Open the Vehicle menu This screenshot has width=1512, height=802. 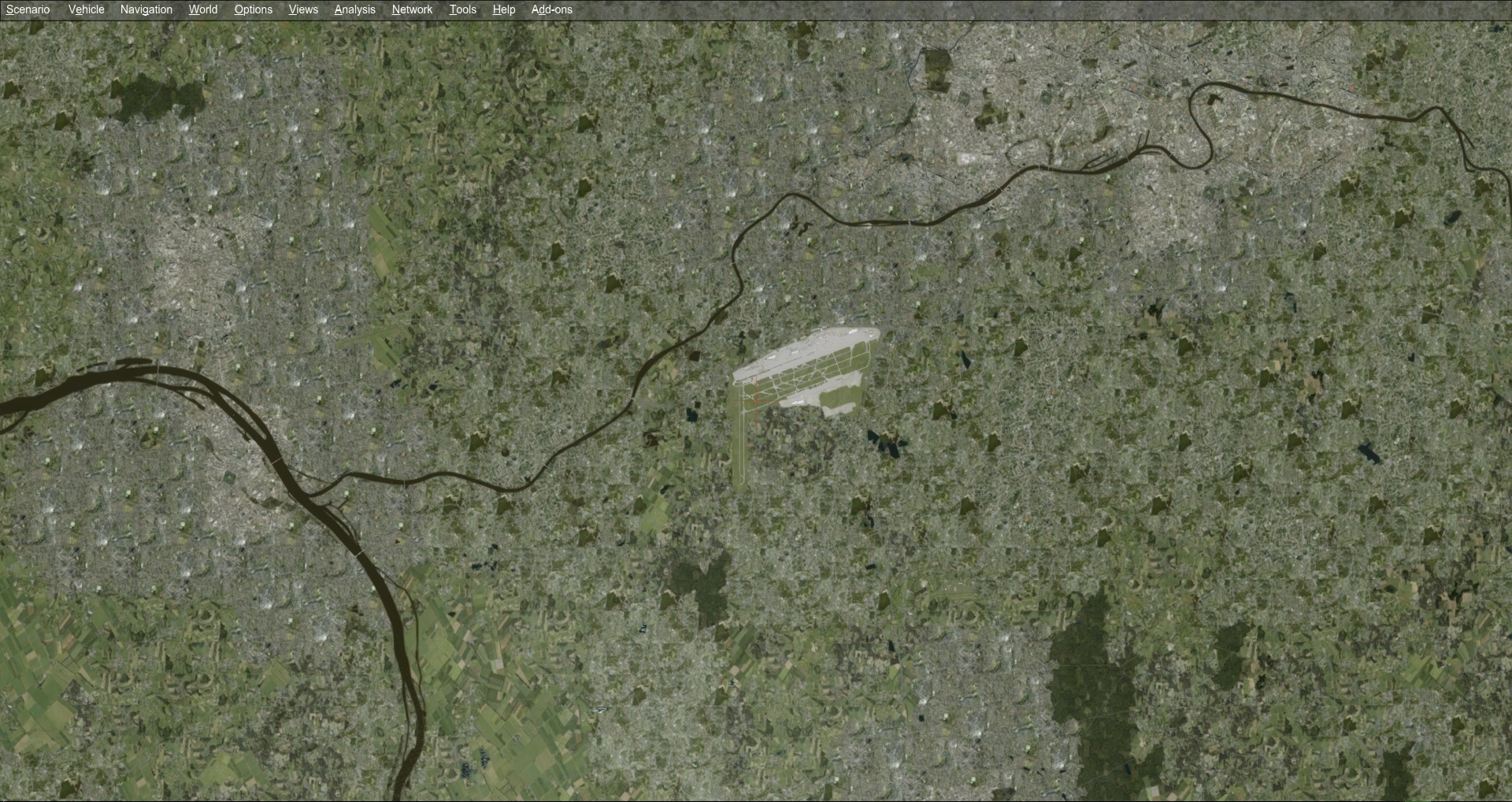tap(86, 9)
